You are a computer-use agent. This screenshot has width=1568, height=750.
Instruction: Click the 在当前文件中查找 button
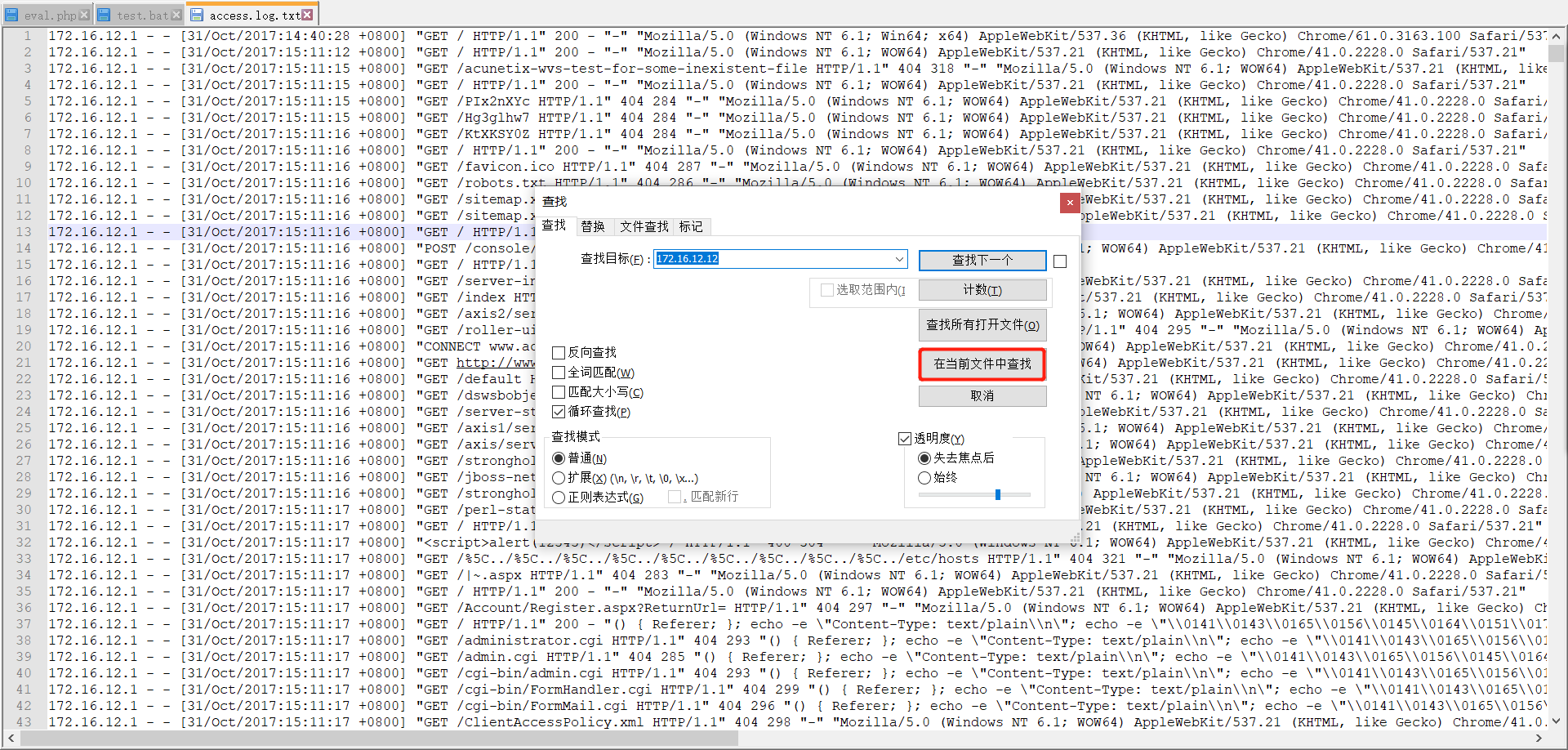pyautogui.click(x=982, y=364)
